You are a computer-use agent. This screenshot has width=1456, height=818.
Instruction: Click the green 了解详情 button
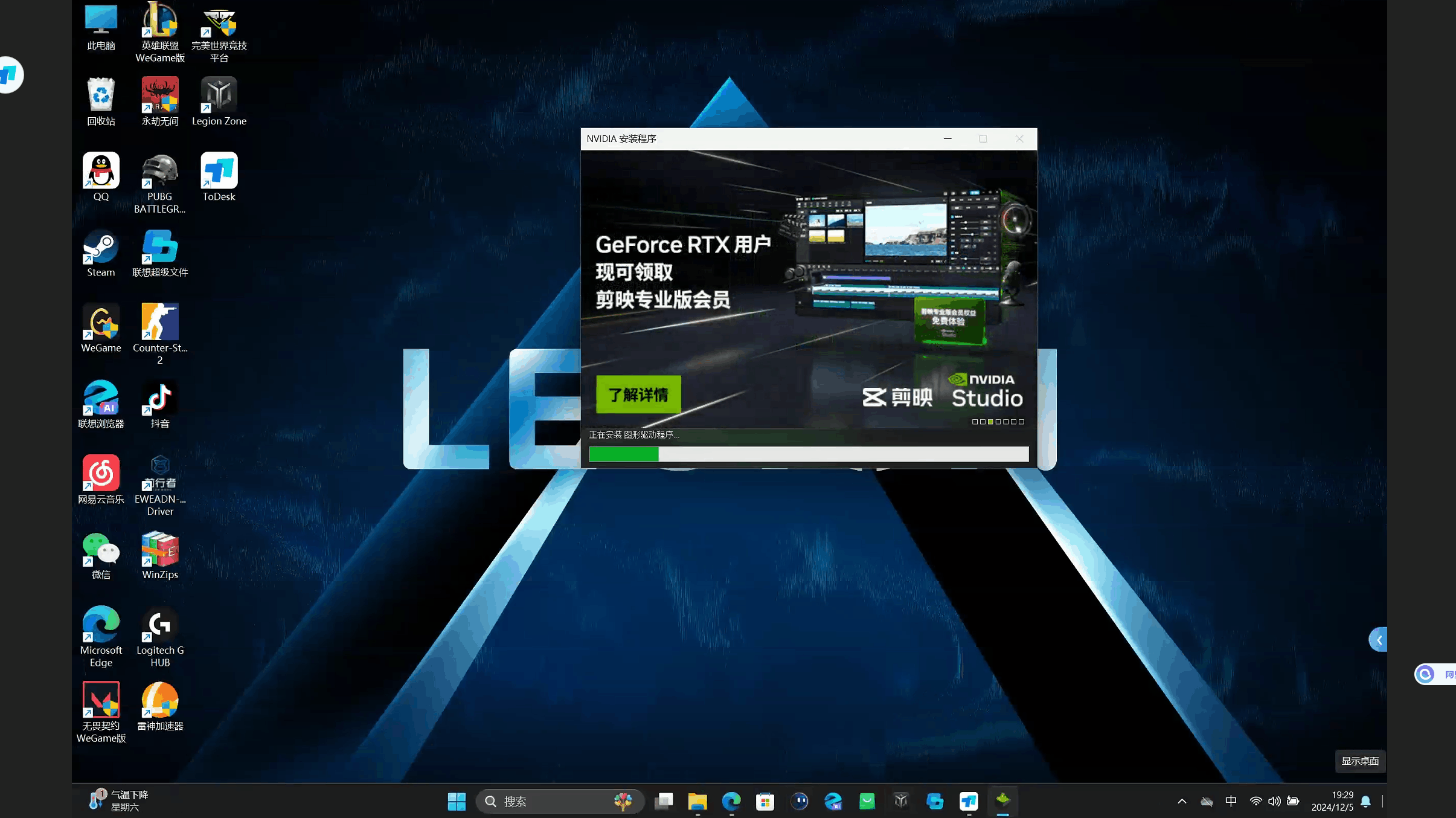(638, 395)
